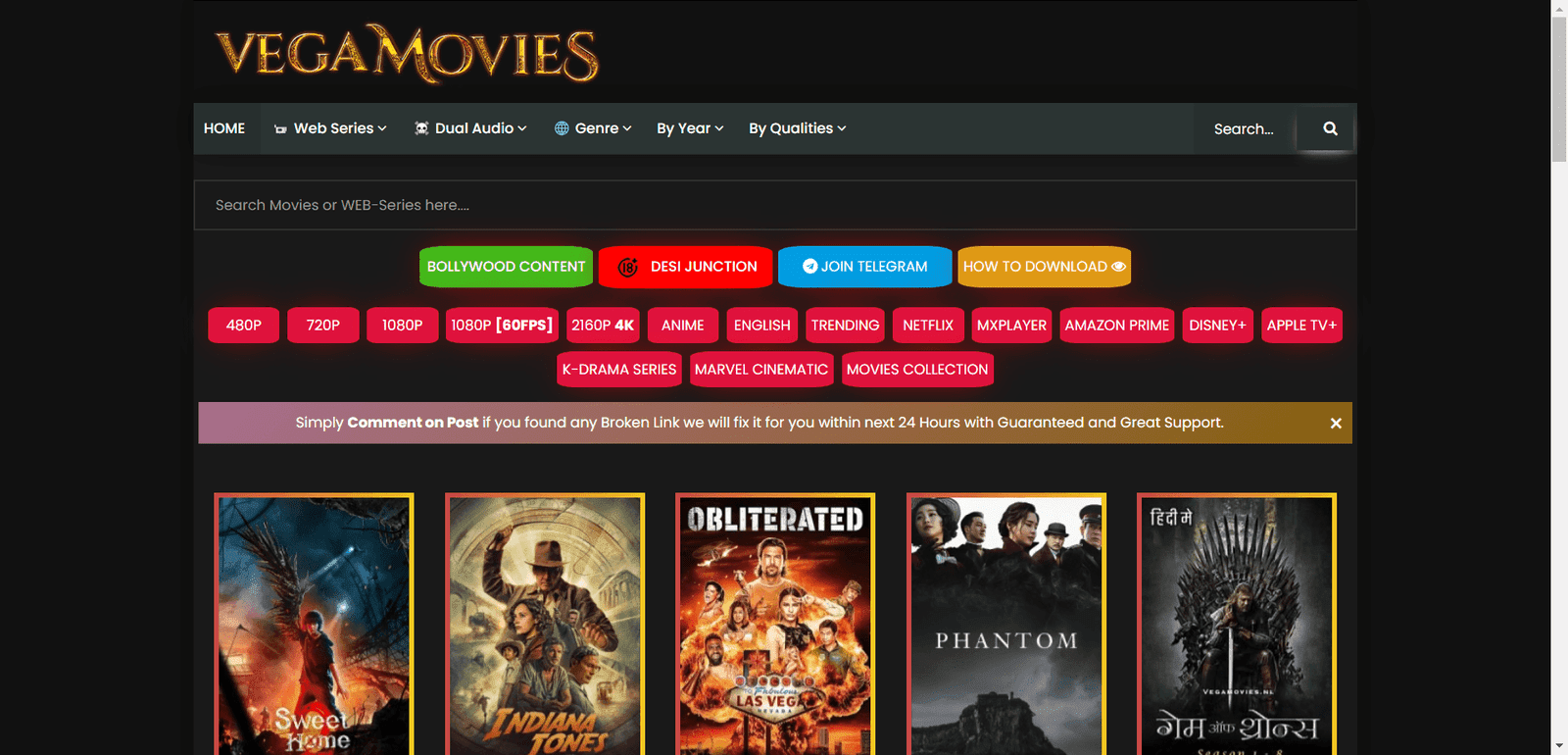This screenshot has height=755, width=1568.
Task: Show TRENDING content
Action: (x=846, y=326)
